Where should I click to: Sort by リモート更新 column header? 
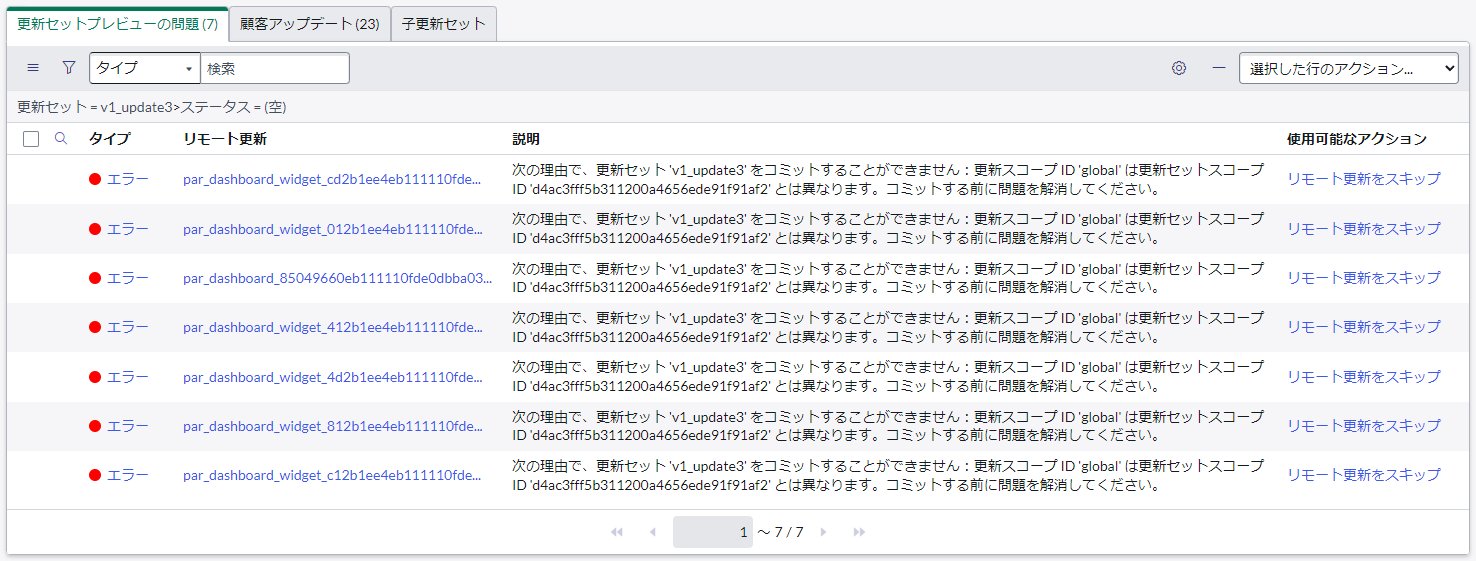(x=225, y=139)
